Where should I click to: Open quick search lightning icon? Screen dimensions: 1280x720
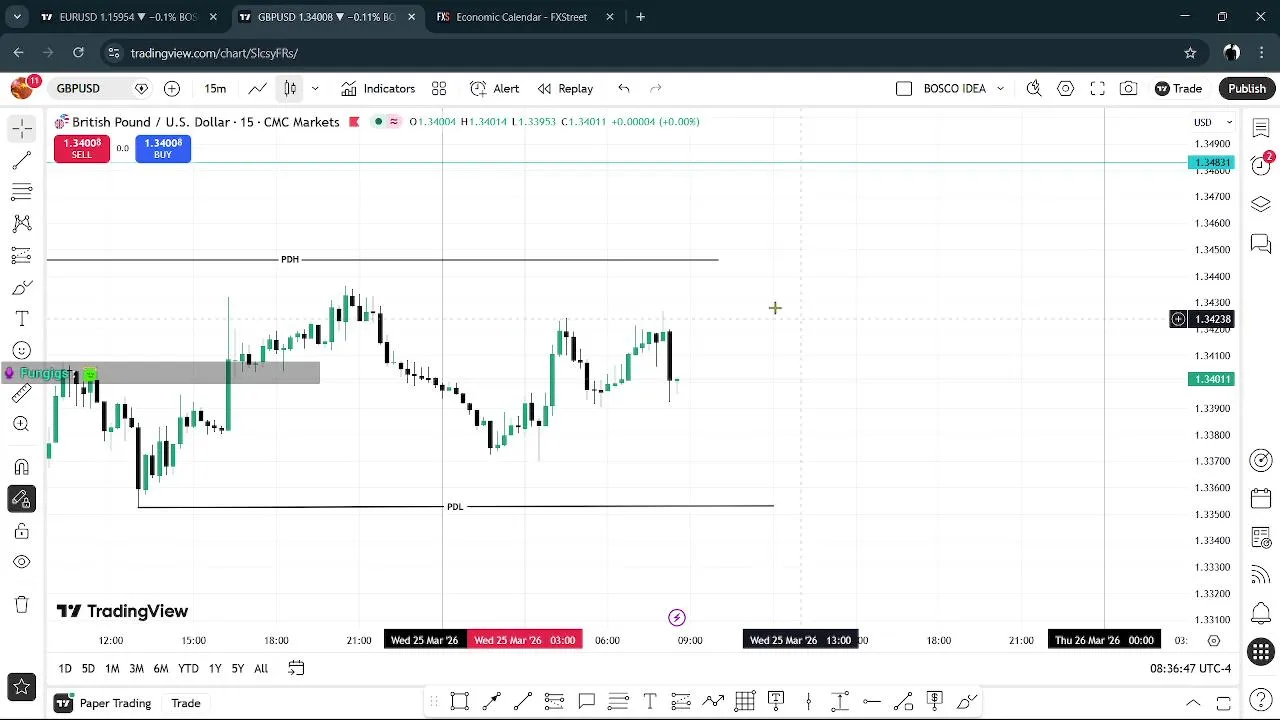click(1034, 89)
